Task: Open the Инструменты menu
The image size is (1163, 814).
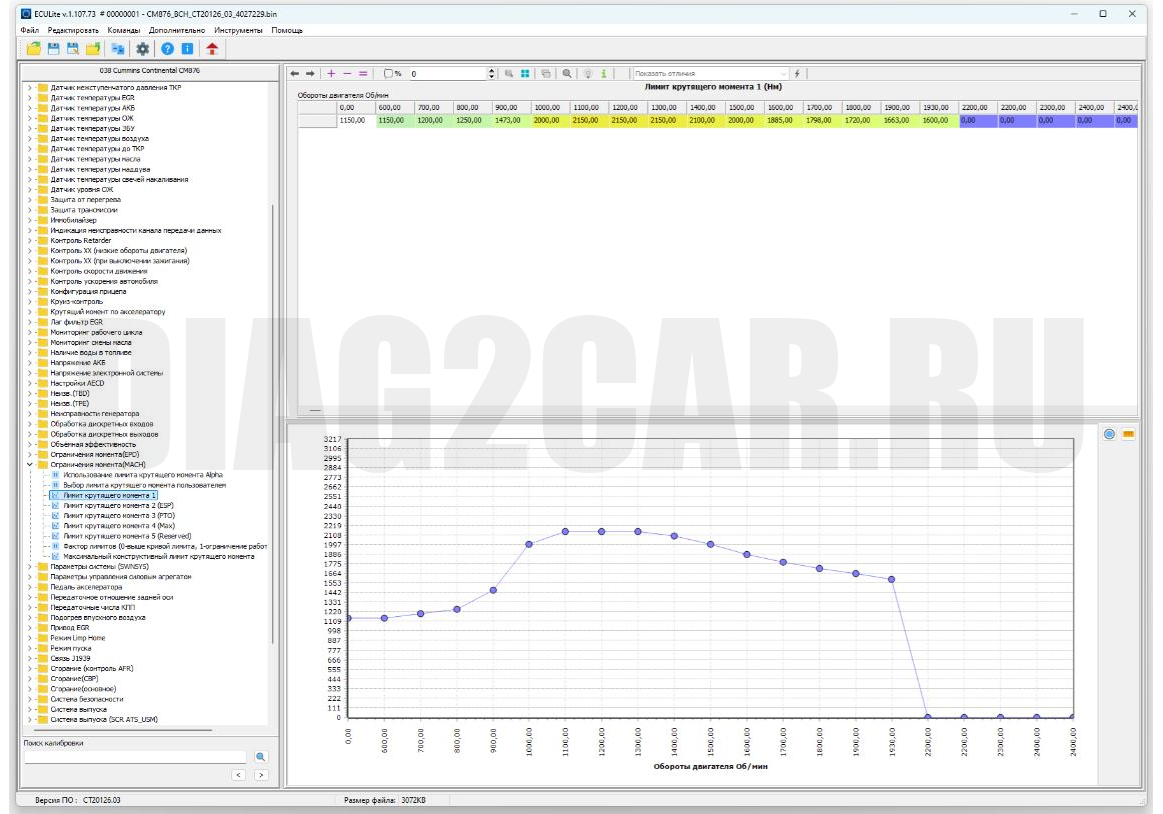Action: coord(238,30)
